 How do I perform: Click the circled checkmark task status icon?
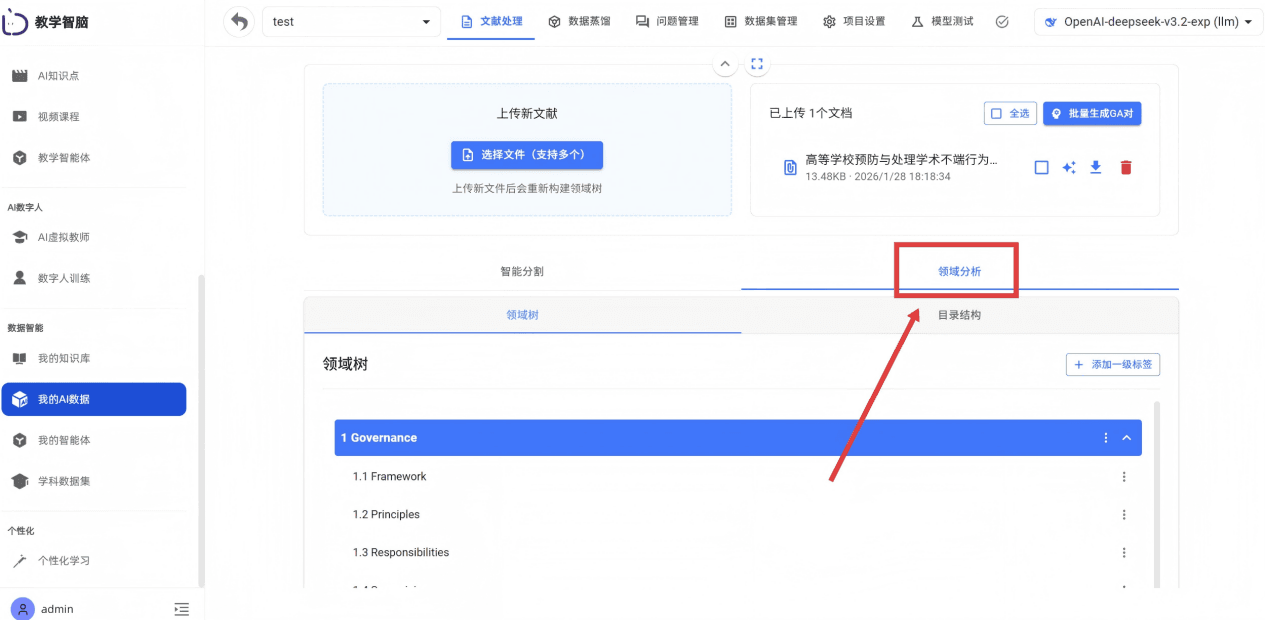pyautogui.click(x=1002, y=21)
